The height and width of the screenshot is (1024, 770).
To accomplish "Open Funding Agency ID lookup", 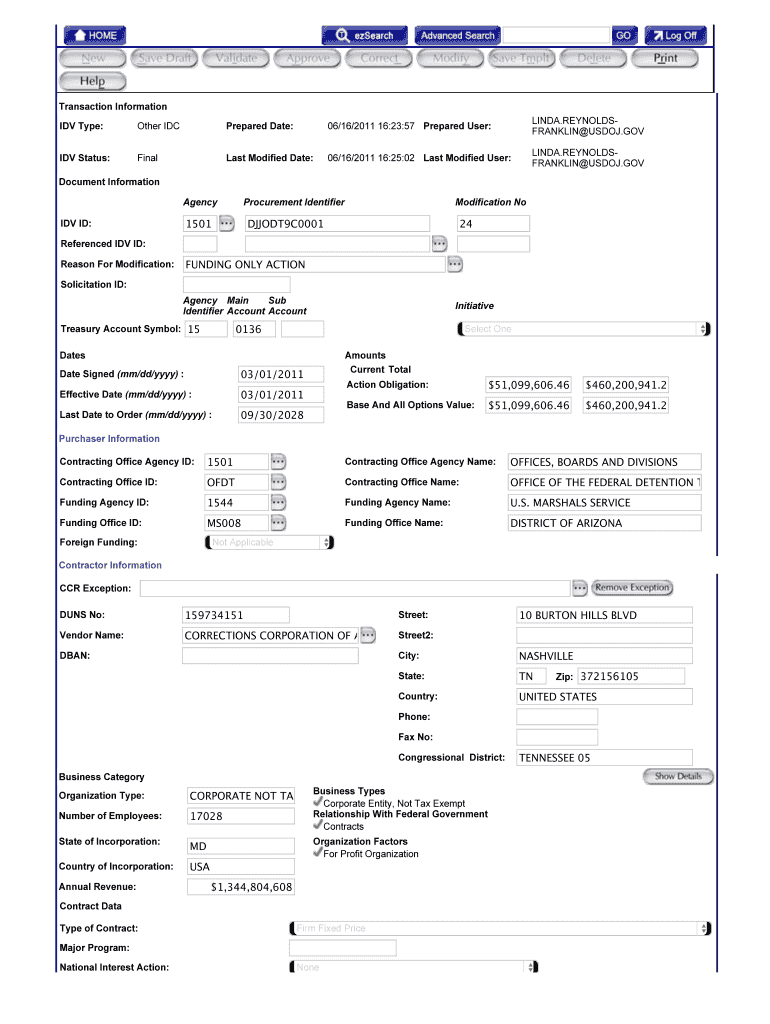I will [x=279, y=502].
